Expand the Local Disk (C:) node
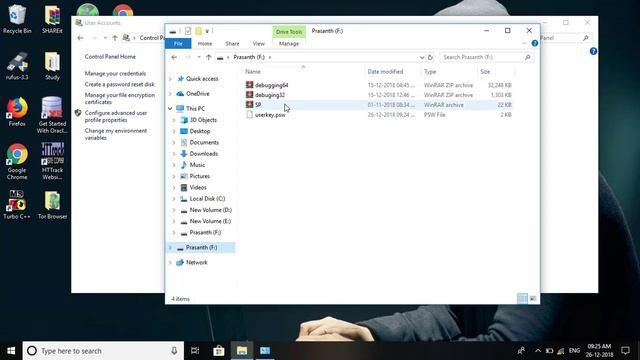This screenshot has height=360, width=640. point(174,199)
